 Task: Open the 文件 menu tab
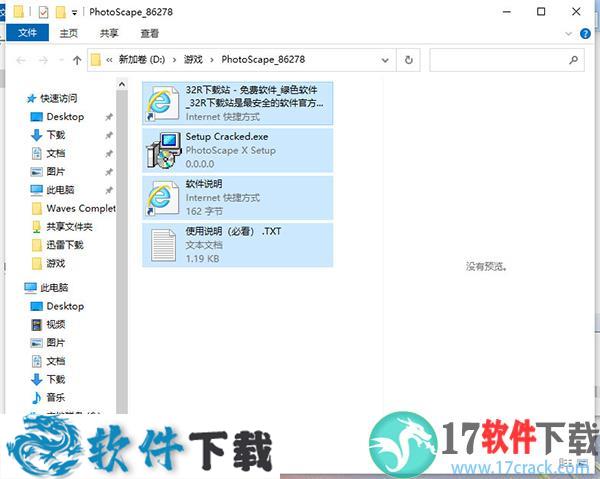click(x=26, y=33)
